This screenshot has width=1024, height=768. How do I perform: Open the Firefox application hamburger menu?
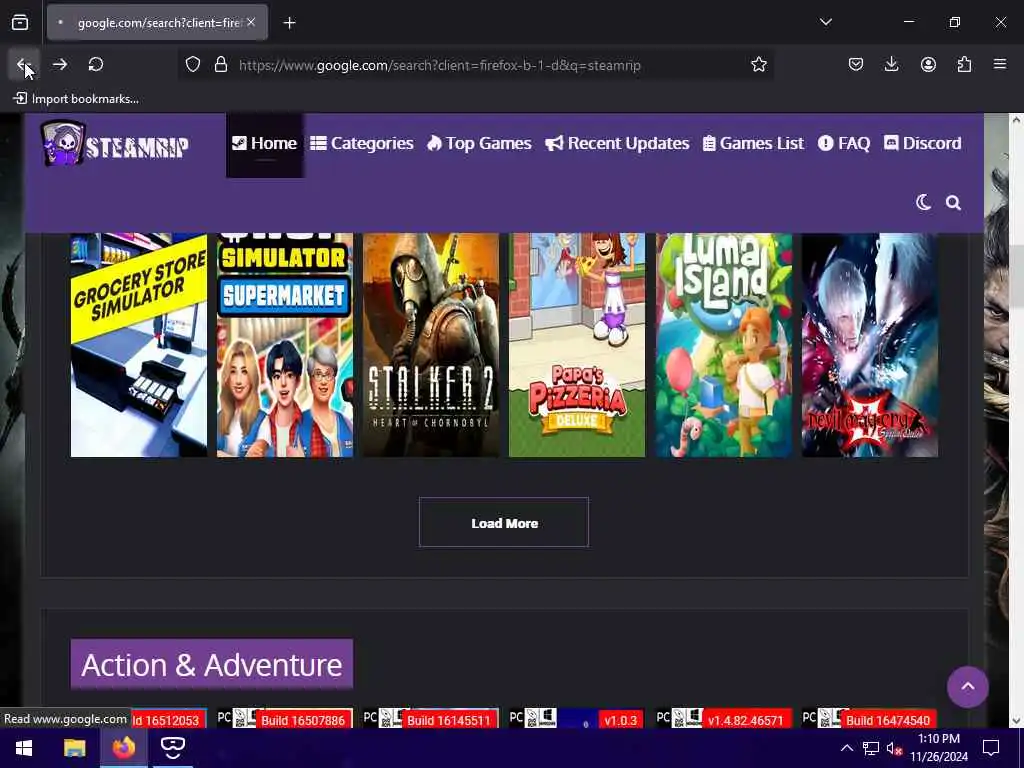tap(1000, 65)
